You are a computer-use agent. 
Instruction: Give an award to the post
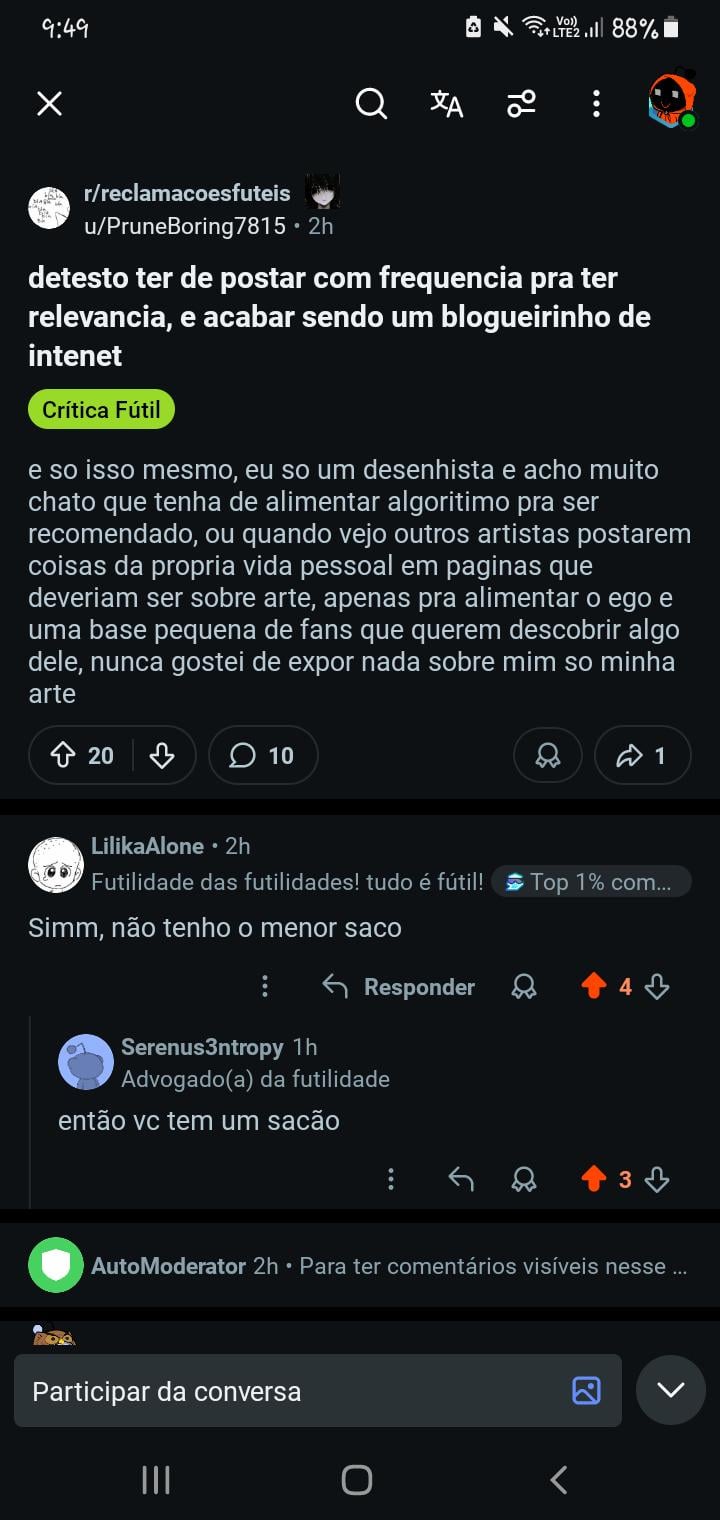click(x=547, y=755)
